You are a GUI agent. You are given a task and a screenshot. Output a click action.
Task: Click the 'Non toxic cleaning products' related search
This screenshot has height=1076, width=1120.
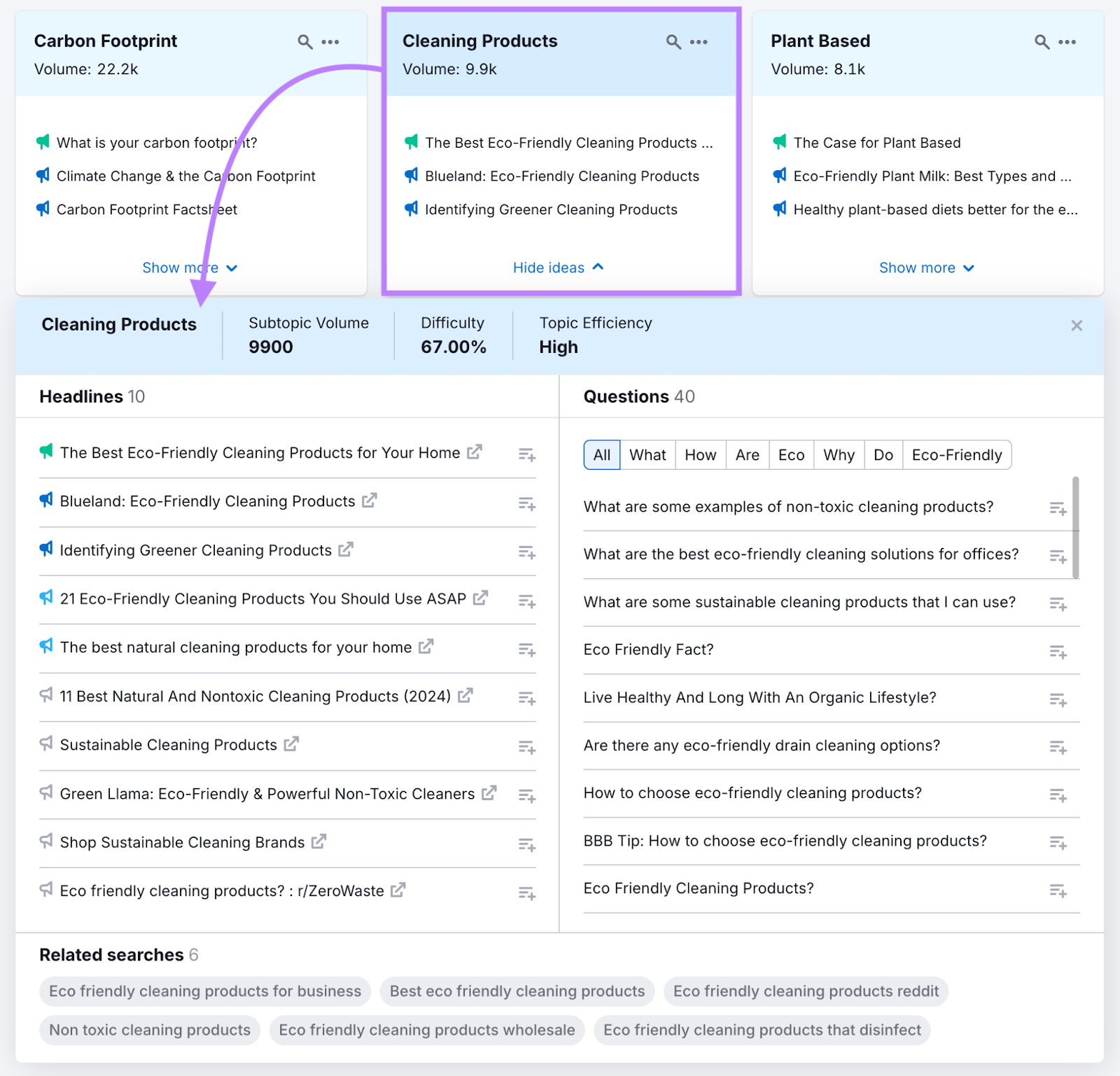pyautogui.click(x=149, y=1030)
